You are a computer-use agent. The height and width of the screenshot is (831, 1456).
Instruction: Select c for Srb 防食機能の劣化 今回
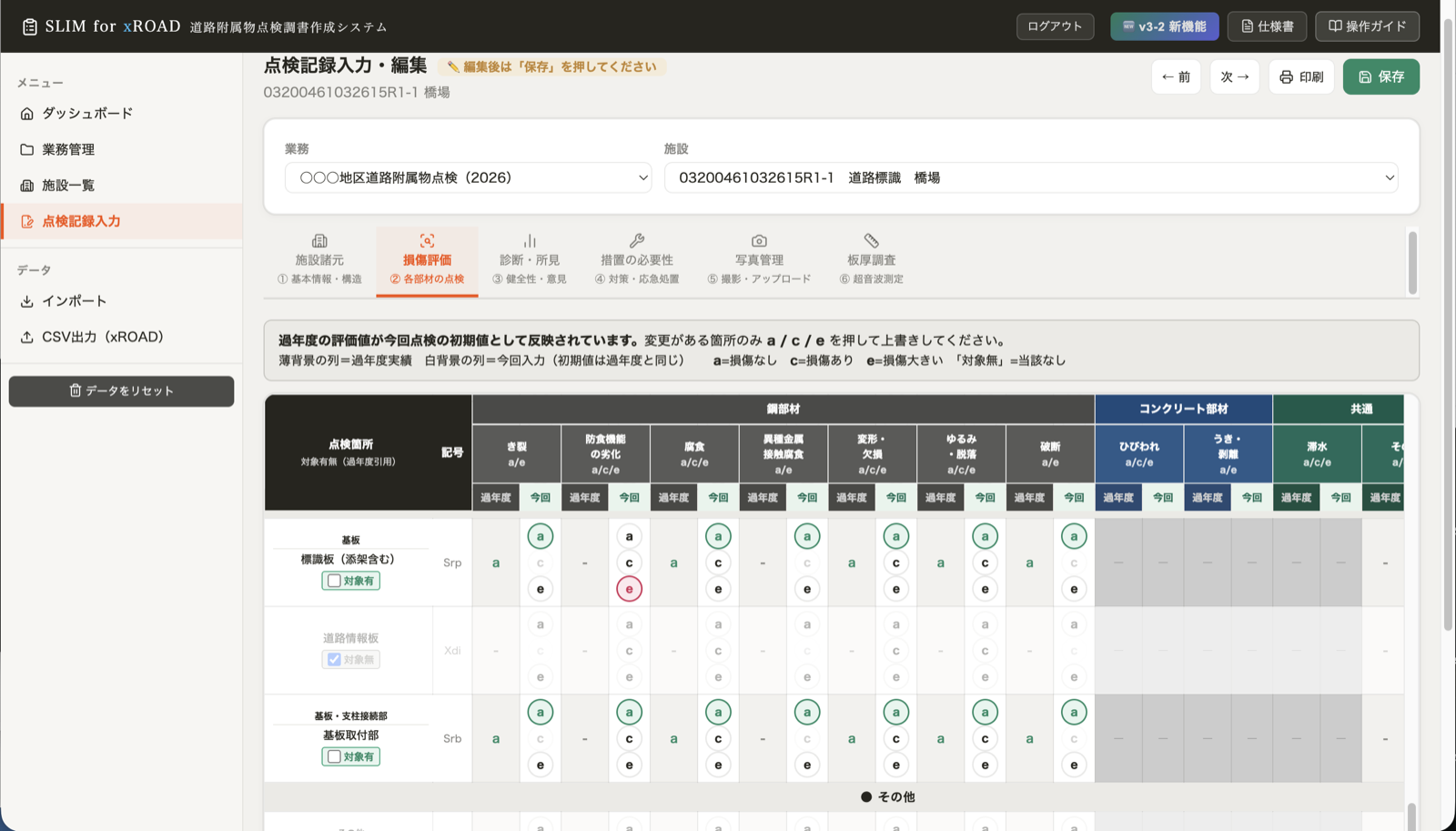(629, 738)
